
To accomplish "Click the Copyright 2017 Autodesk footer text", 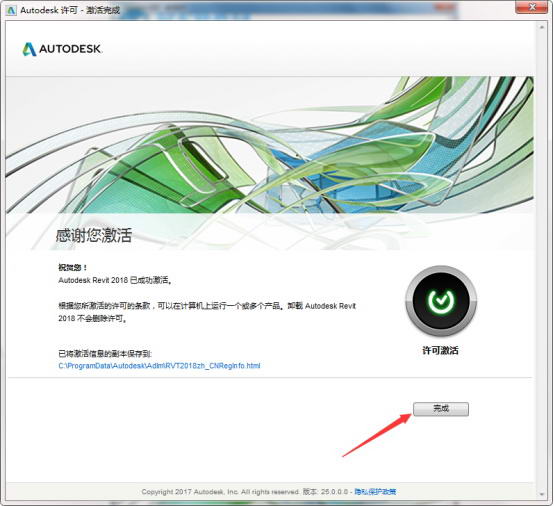I will pyautogui.click(x=221, y=492).
